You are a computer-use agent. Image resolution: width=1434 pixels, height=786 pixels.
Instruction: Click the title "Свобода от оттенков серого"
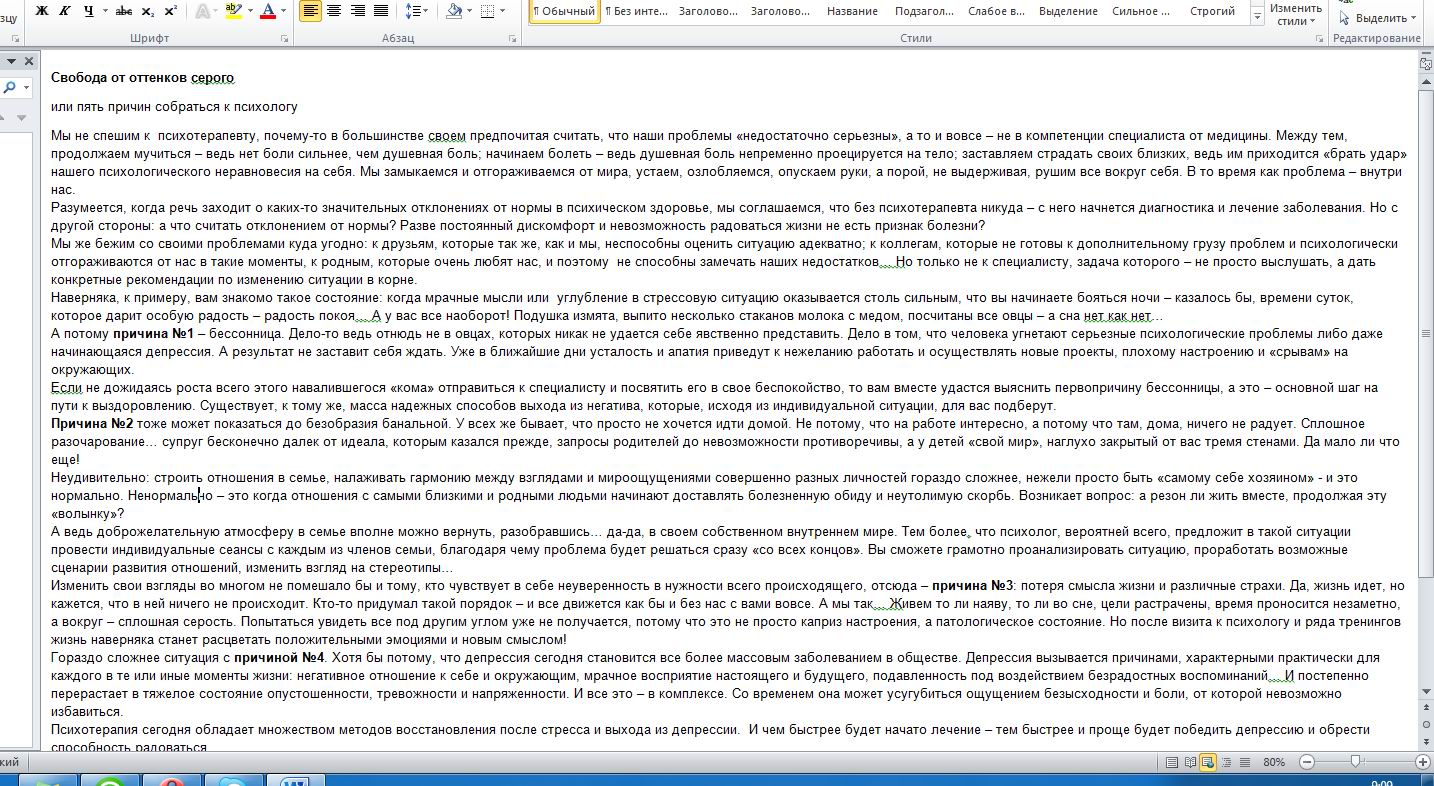[x=142, y=77]
